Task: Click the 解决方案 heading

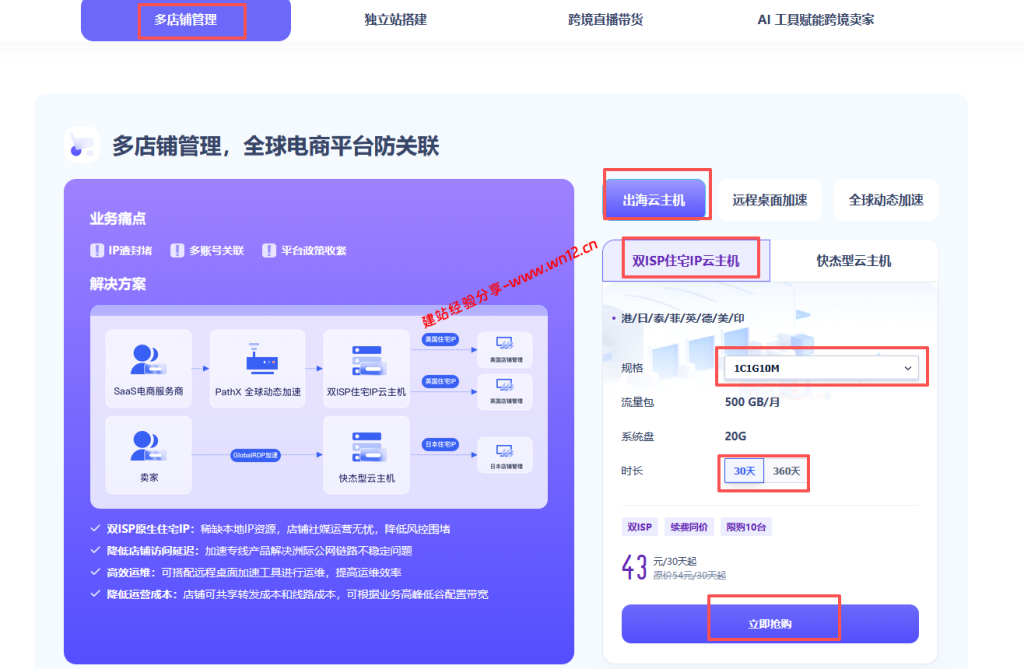Action: tap(118, 284)
